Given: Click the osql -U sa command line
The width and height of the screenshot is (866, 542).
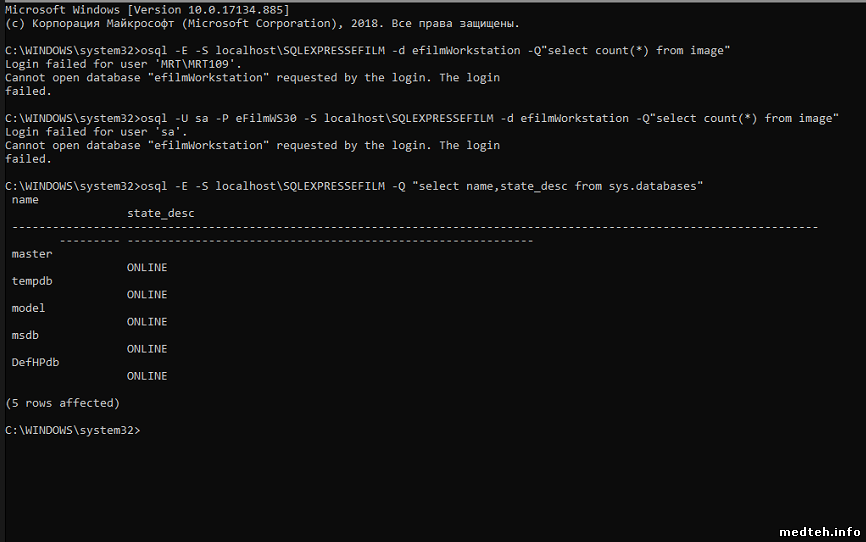Looking at the screenshot, I should pyautogui.click(x=420, y=118).
